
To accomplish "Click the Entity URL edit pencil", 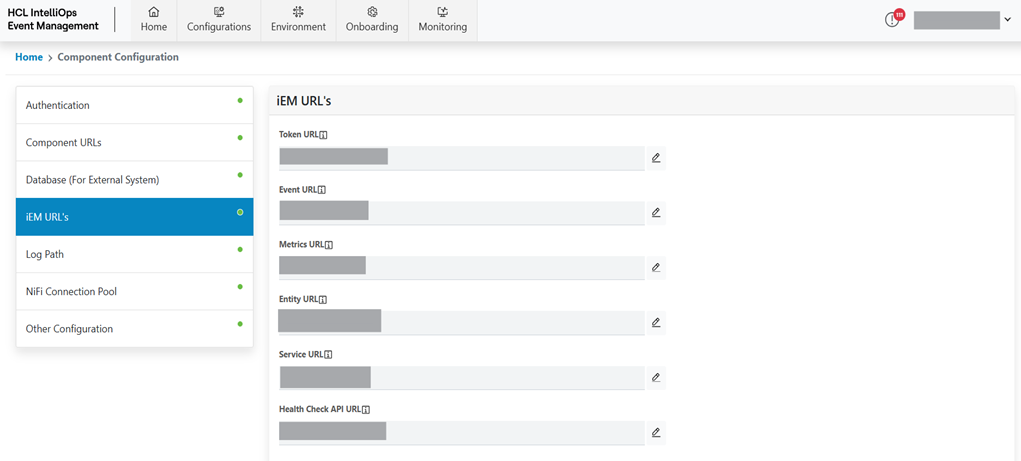I will tap(656, 323).
